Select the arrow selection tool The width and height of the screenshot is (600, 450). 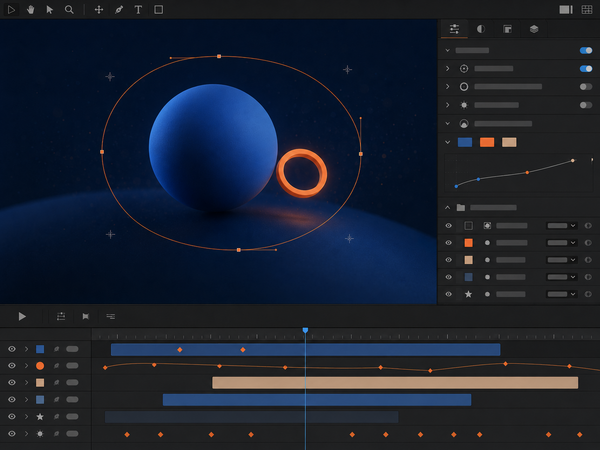(49, 10)
